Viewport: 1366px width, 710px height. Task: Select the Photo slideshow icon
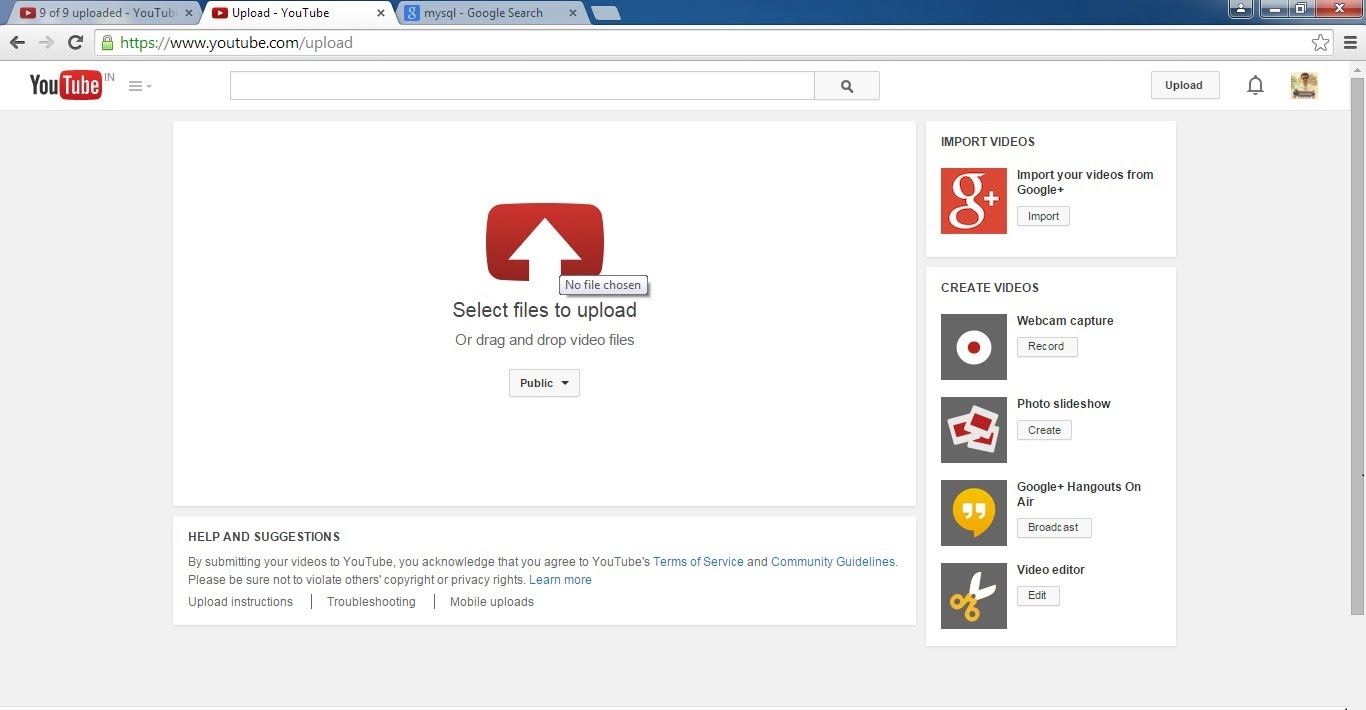(973, 430)
